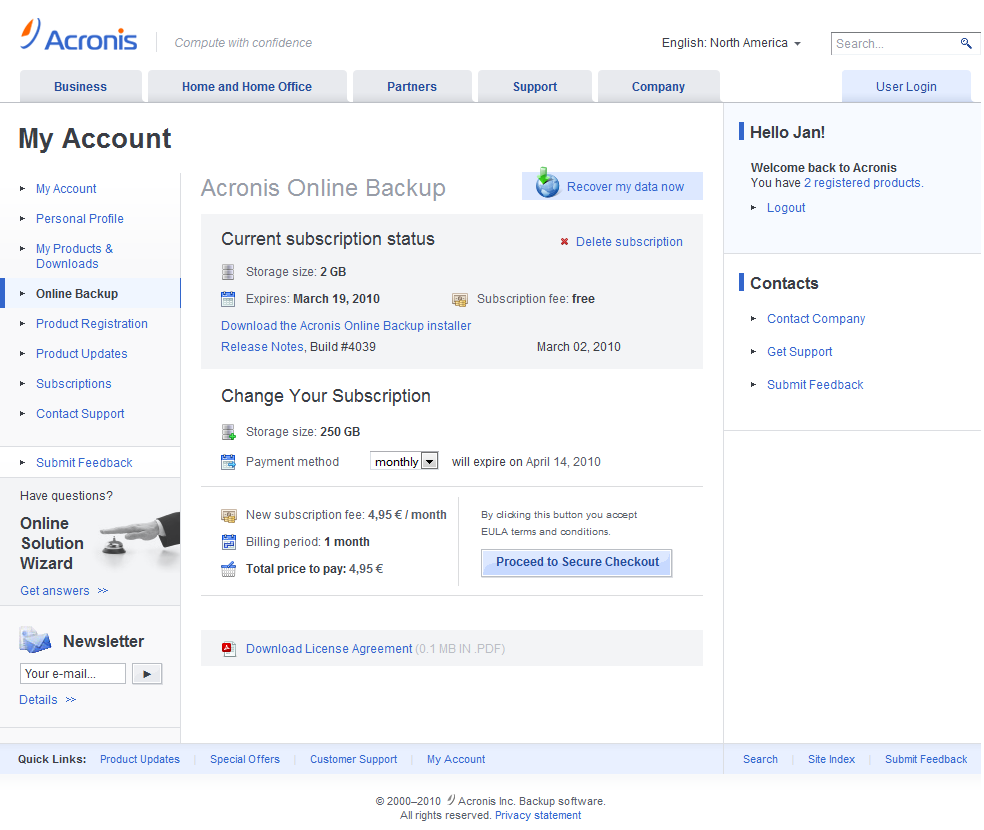Image resolution: width=984 pixels, height=830 pixels.
Task: Click footer Submit Feedback link
Action: pyautogui.click(x=926, y=759)
